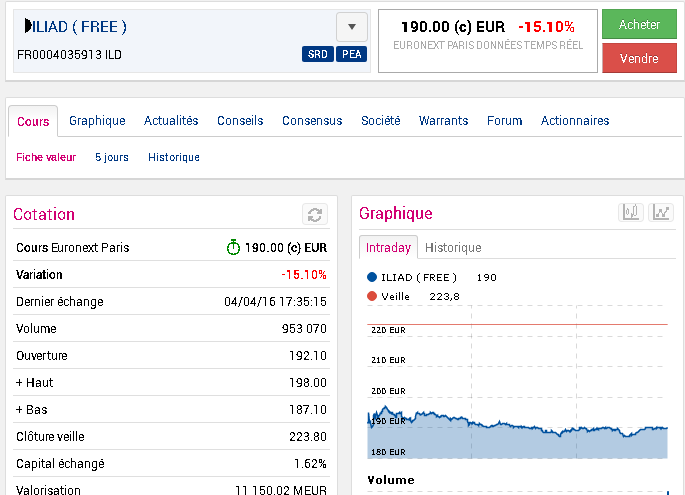Screen dimensions: 685x495
Task: Show the 5 jours sub-view
Action: pyautogui.click(x=112, y=157)
